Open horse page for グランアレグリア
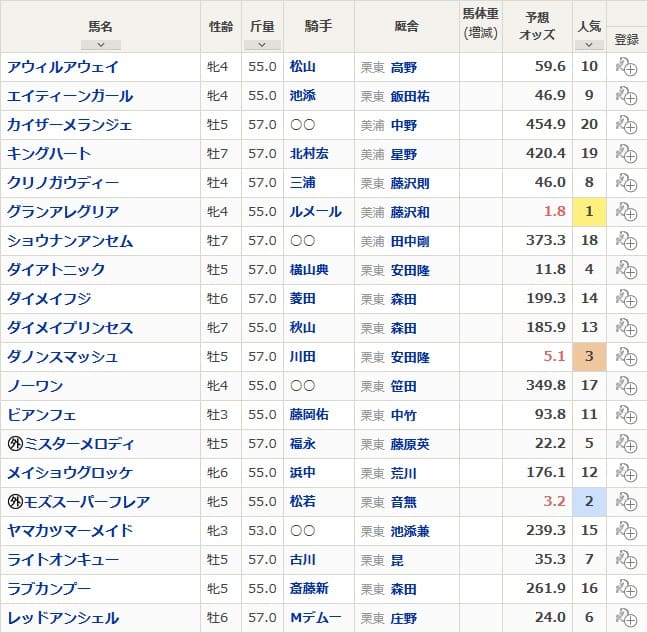Viewport: 647px width, 633px height. click(x=63, y=212)
